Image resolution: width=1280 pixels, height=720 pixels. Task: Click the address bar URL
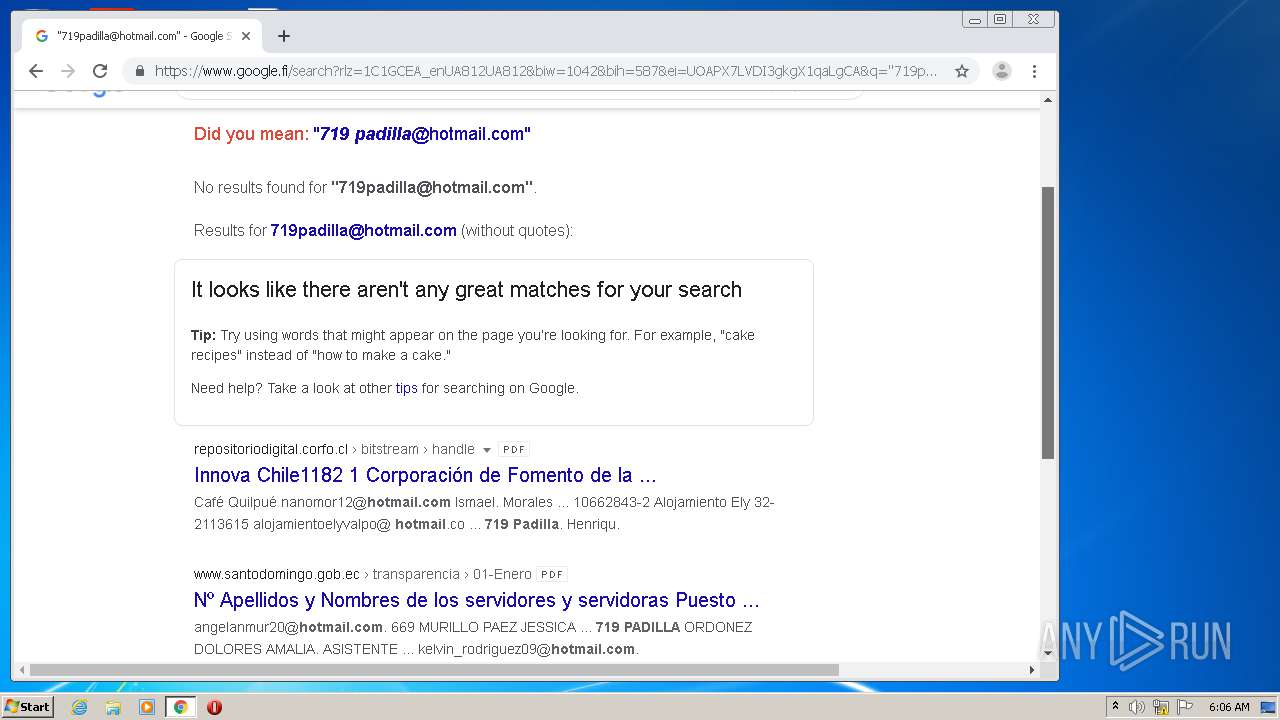pos(546,71)
